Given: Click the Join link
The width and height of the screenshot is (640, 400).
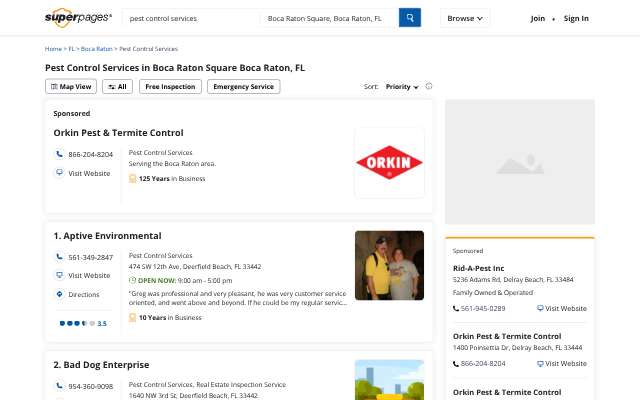Looking at the screenshot, I should click(x=538, y=18).
